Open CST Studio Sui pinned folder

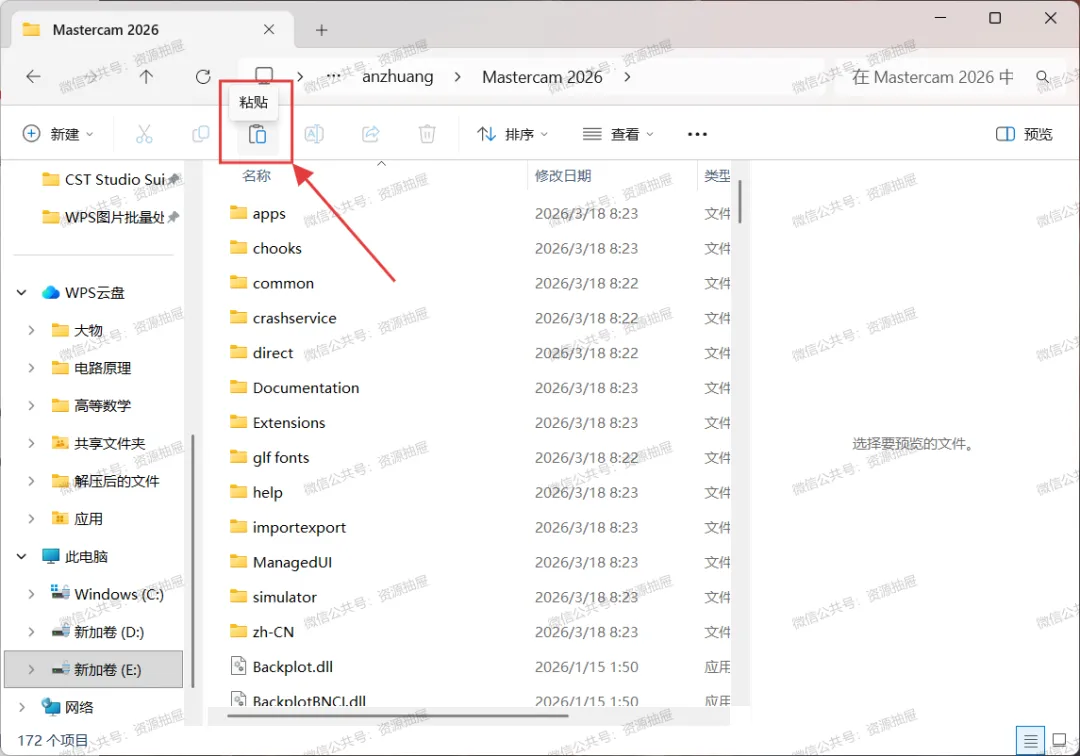point(110,180)
